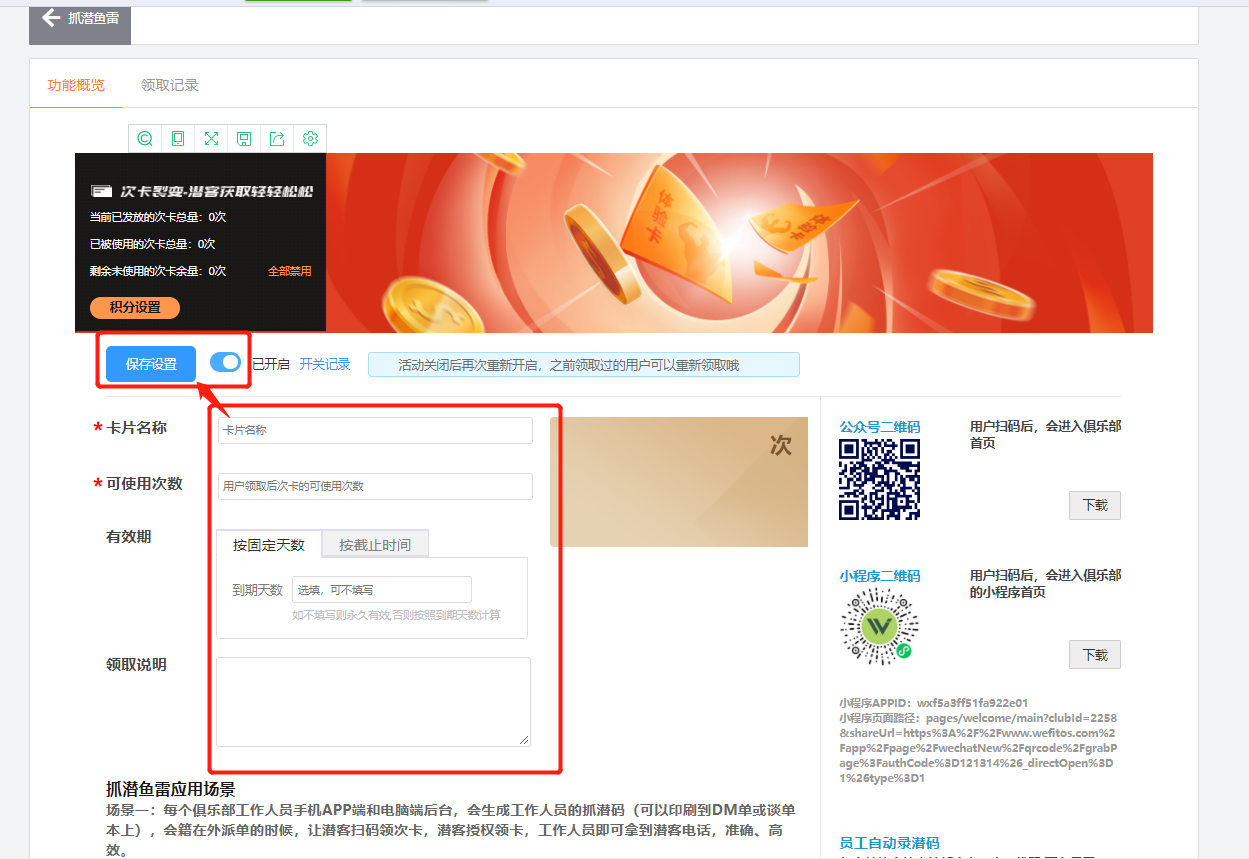Select the 按截止时间 validity option
Screen dimensions: 1249x859
coord(375,545)
